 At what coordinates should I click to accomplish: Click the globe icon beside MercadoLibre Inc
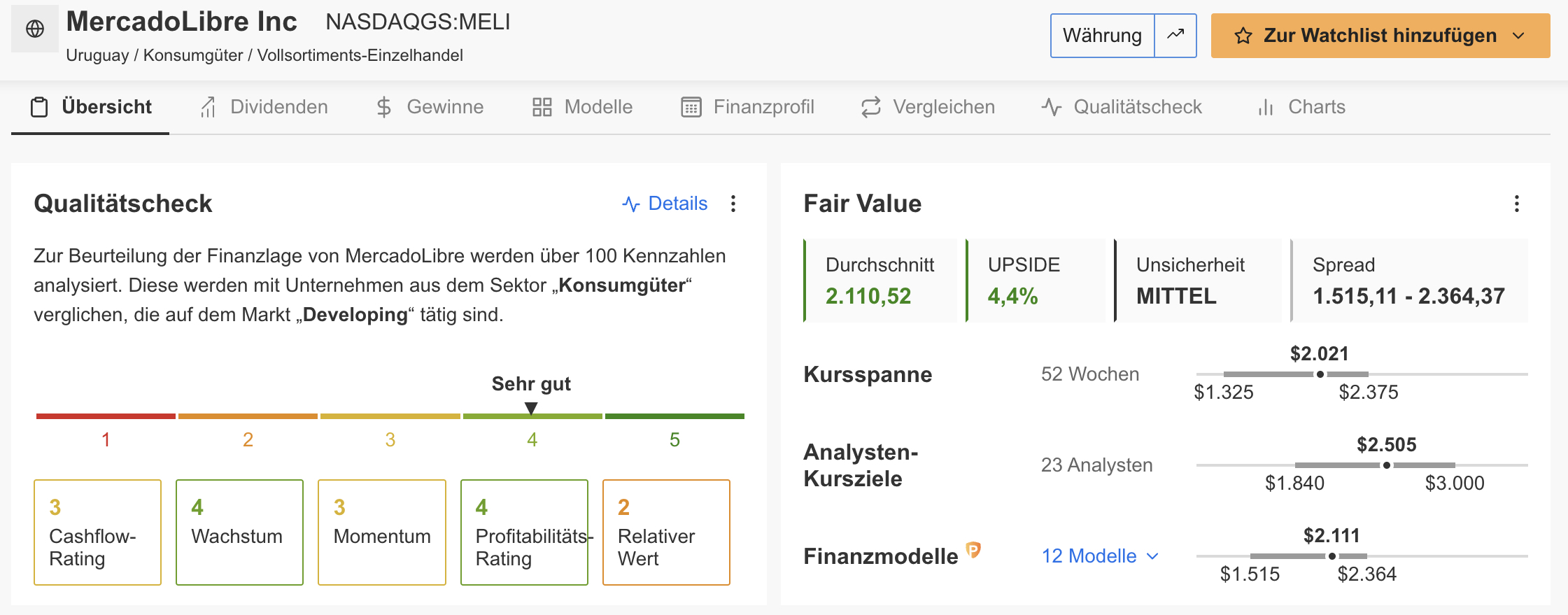point(35,29)
